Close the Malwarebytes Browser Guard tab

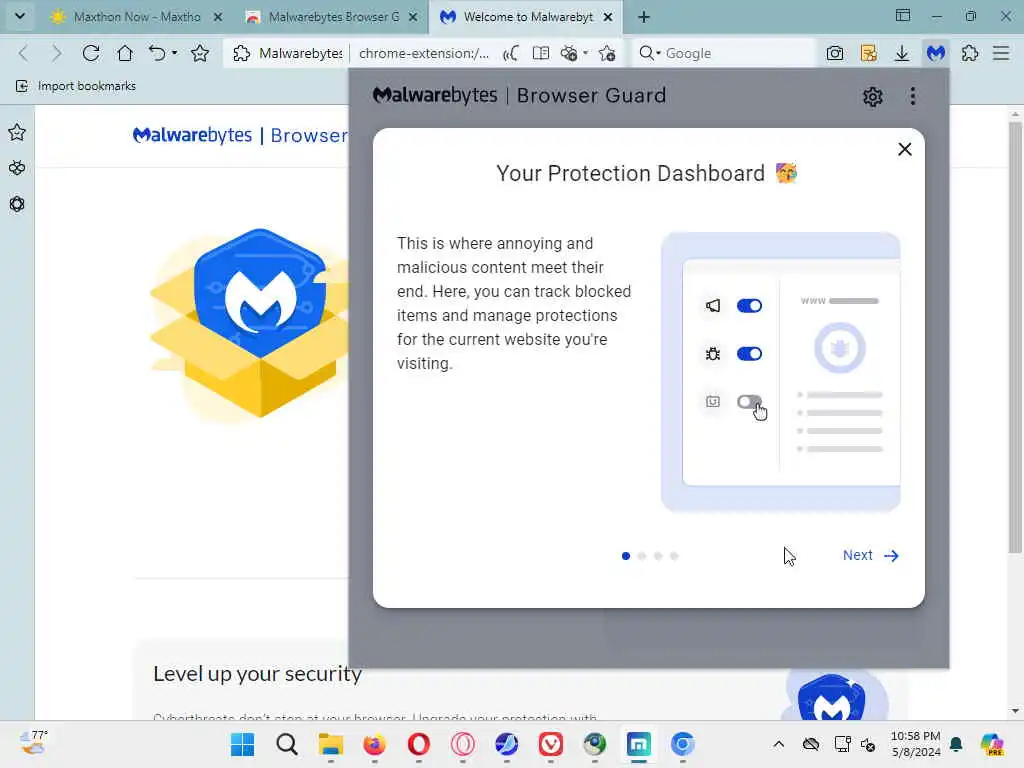(413, 17)
